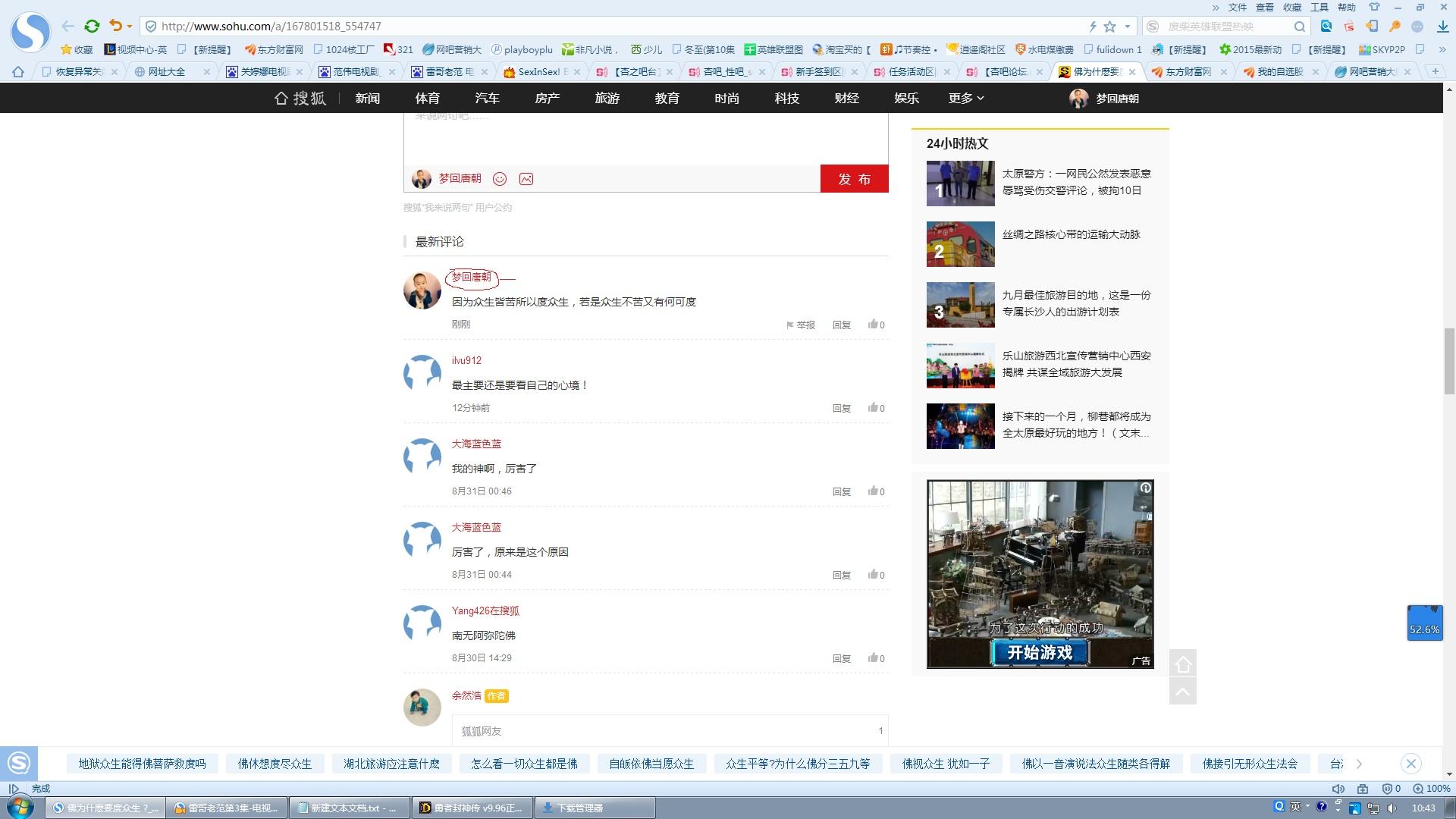Click the 发布 submit button for comment
1456x819 pixels.
click(x=852, y=178)
